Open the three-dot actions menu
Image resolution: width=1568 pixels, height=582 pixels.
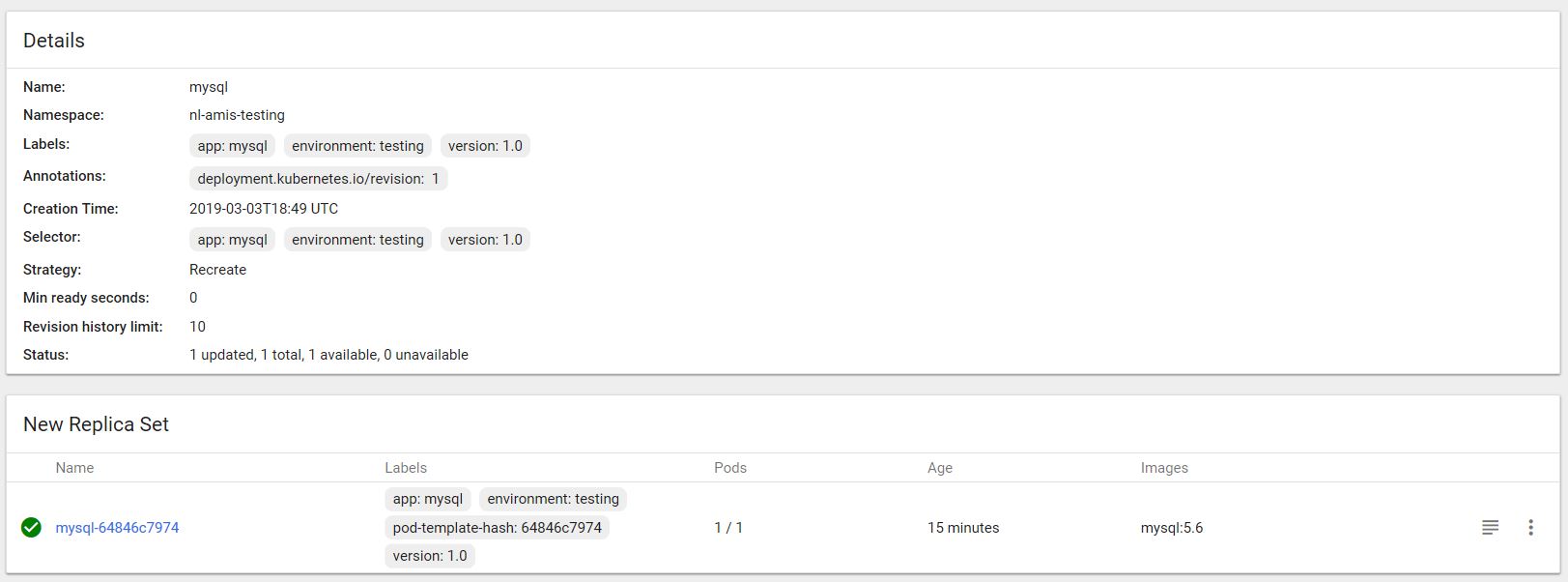(x=1530, y=528)
